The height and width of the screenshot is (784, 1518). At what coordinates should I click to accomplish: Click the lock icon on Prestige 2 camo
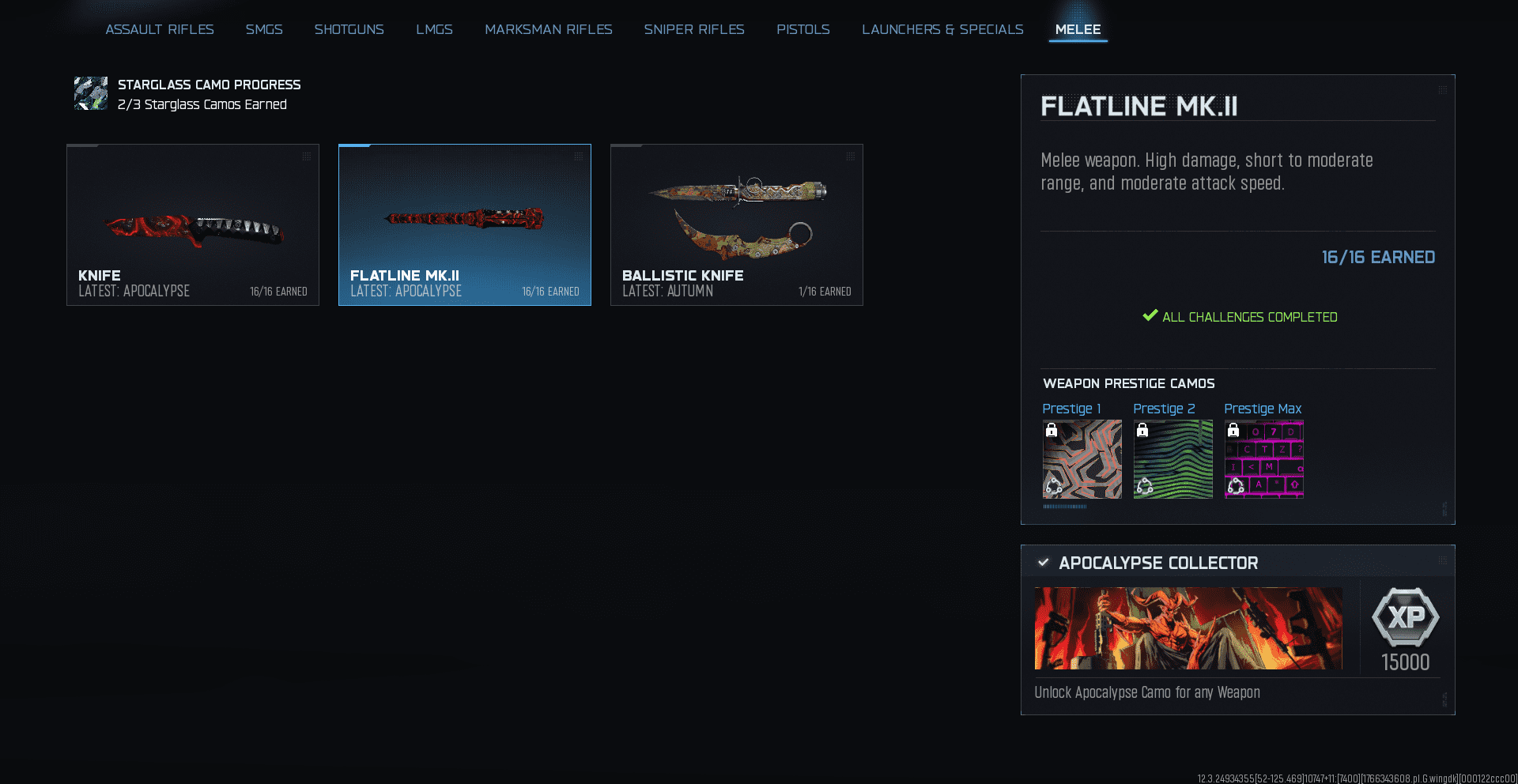click(1142, 431)
